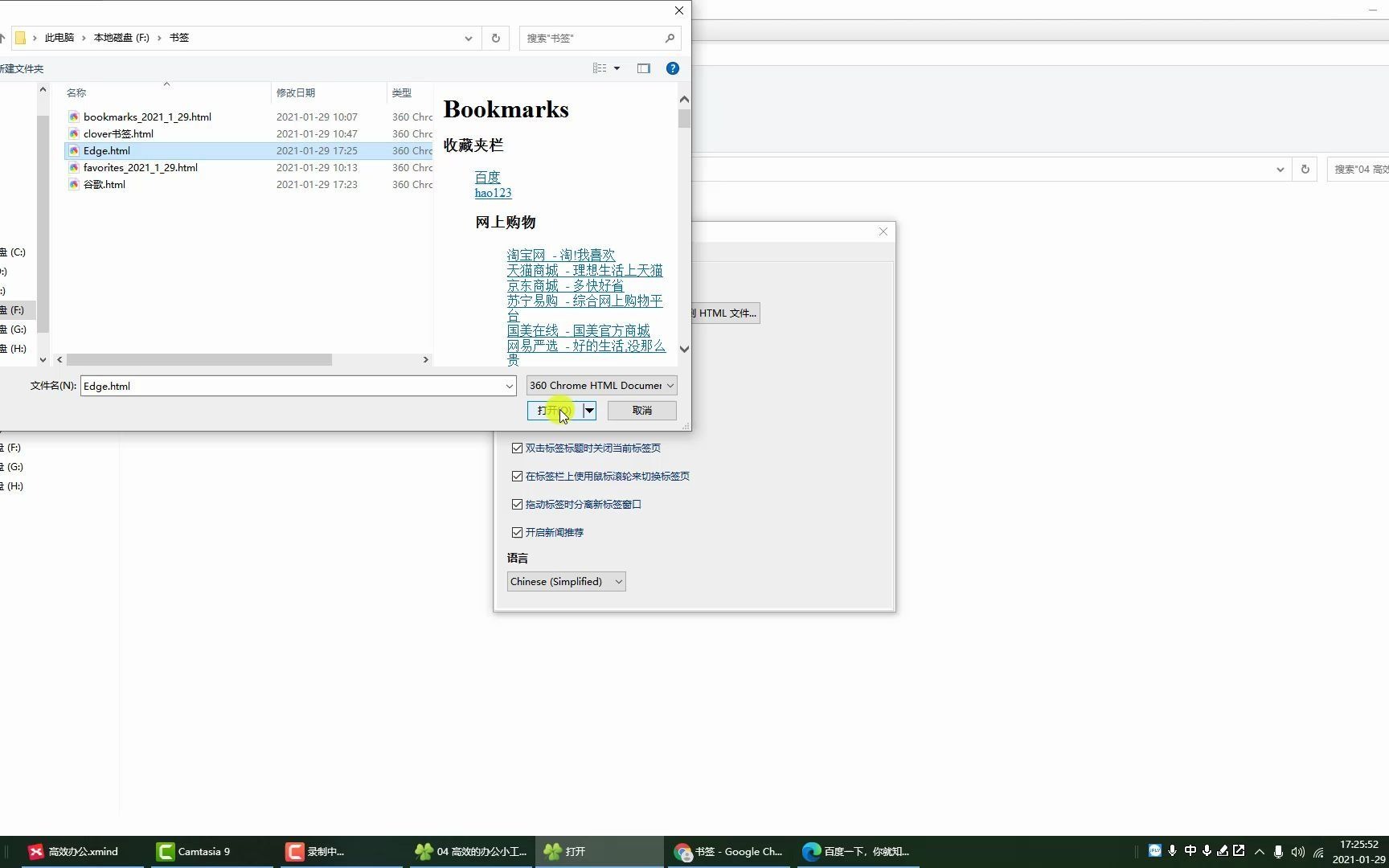Toggle the preview pane icon
The image size is (1389, 868).
(644, 68)
